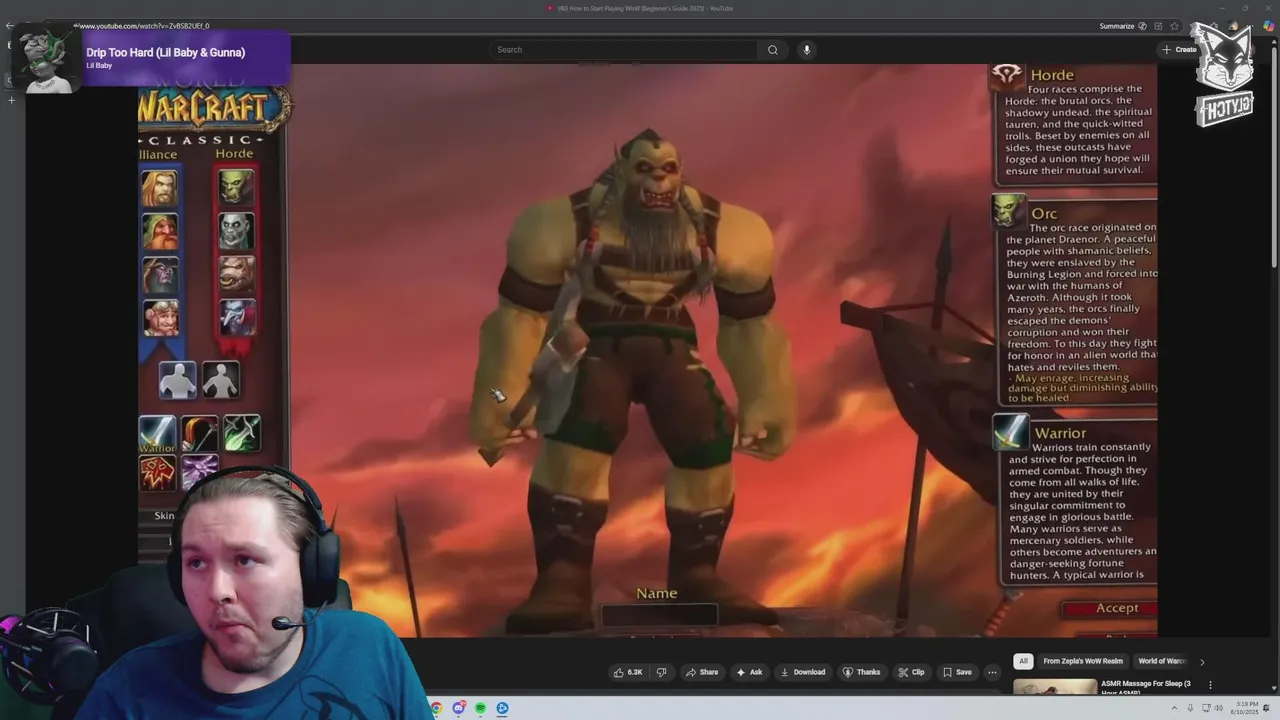The image size is (1280, 720).
Task: Open ASMR Massage For Sleep thumbnail
Action: coord(1055,688)
